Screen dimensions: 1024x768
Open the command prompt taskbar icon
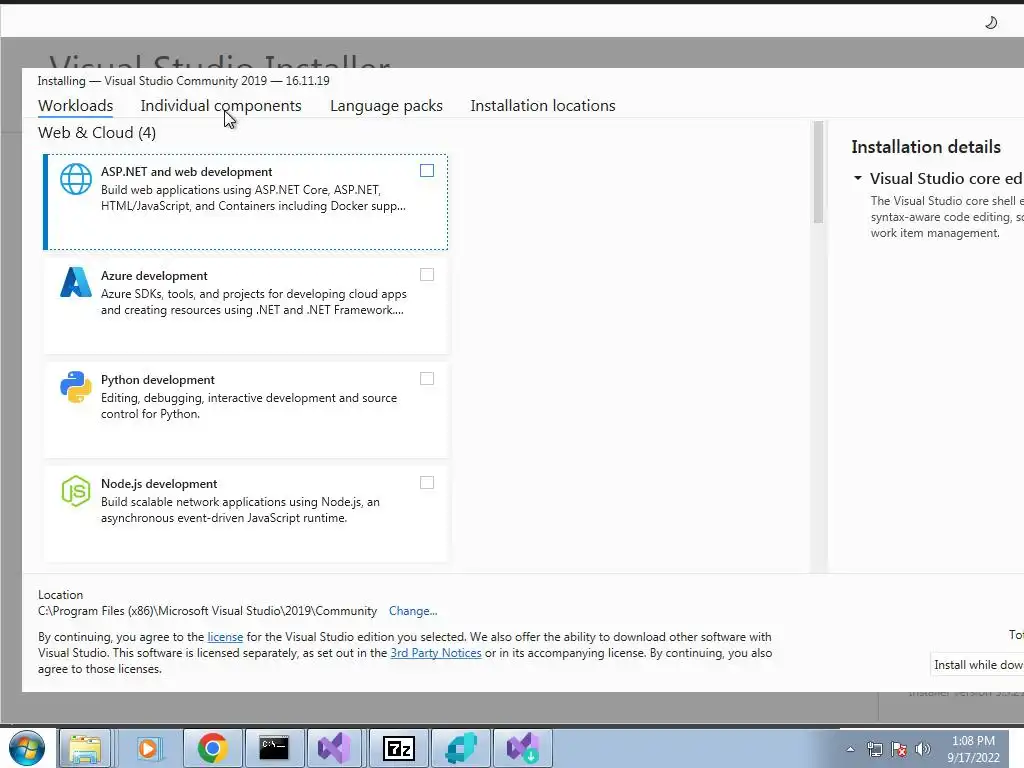(x=274, y=748)
